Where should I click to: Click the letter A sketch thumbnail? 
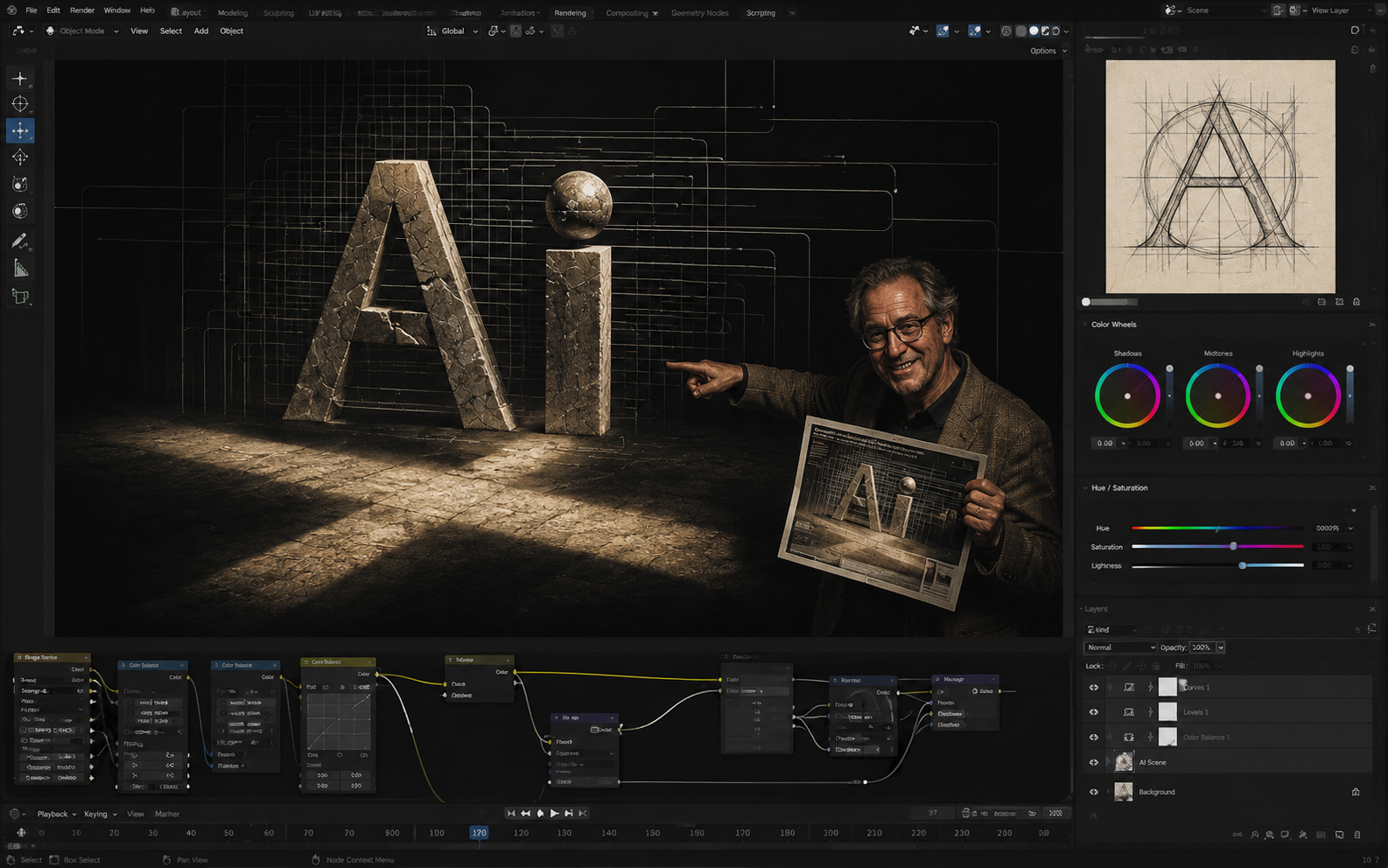coord(1220,177)
